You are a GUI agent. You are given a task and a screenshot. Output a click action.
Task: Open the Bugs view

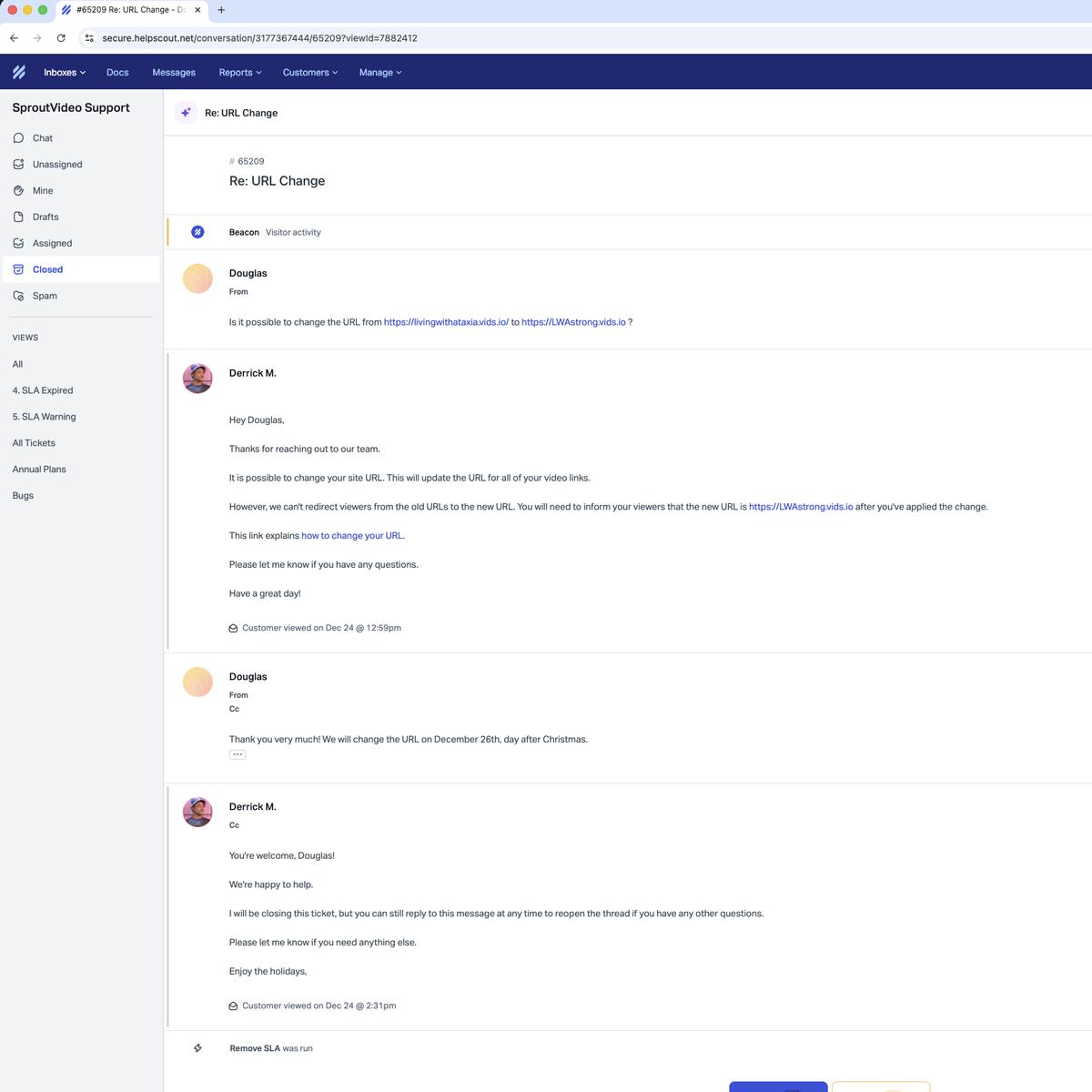pyautogui.click(x=23, y=496)
